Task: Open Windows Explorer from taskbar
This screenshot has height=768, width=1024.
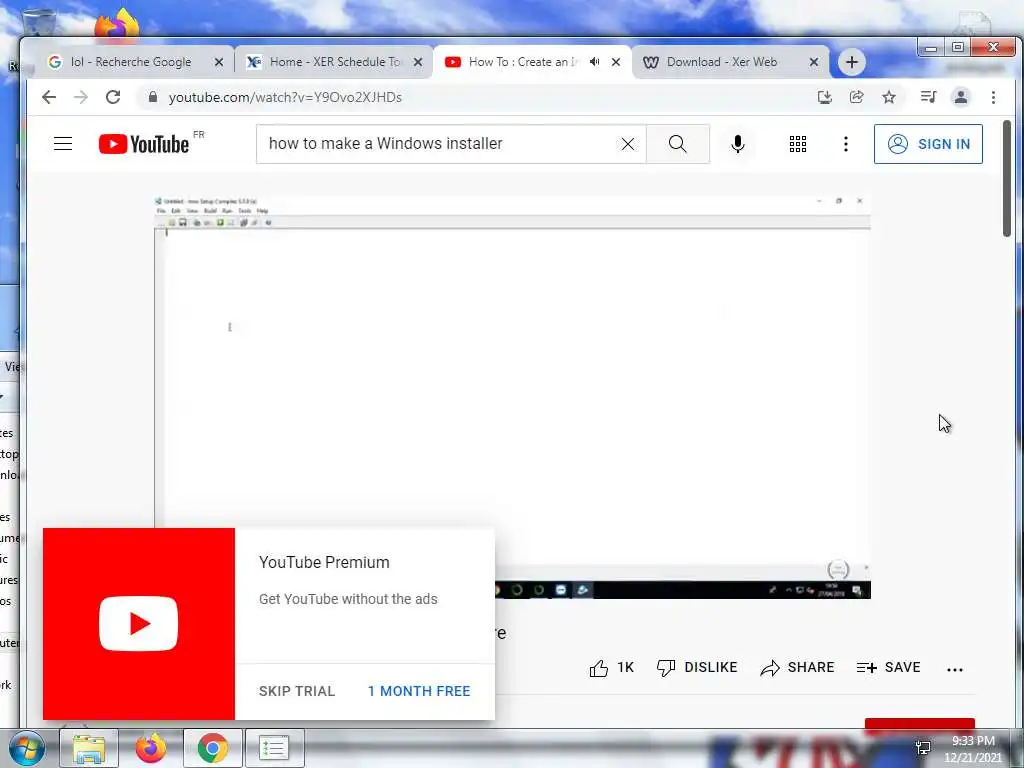Action: [89, 748]
